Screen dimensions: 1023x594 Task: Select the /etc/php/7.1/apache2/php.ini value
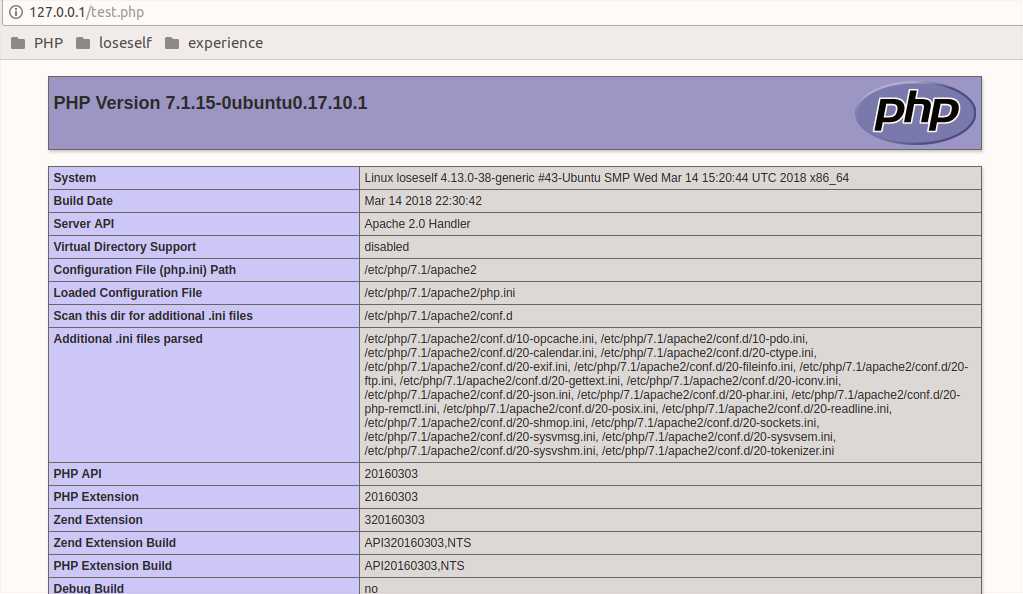(439, 292)
